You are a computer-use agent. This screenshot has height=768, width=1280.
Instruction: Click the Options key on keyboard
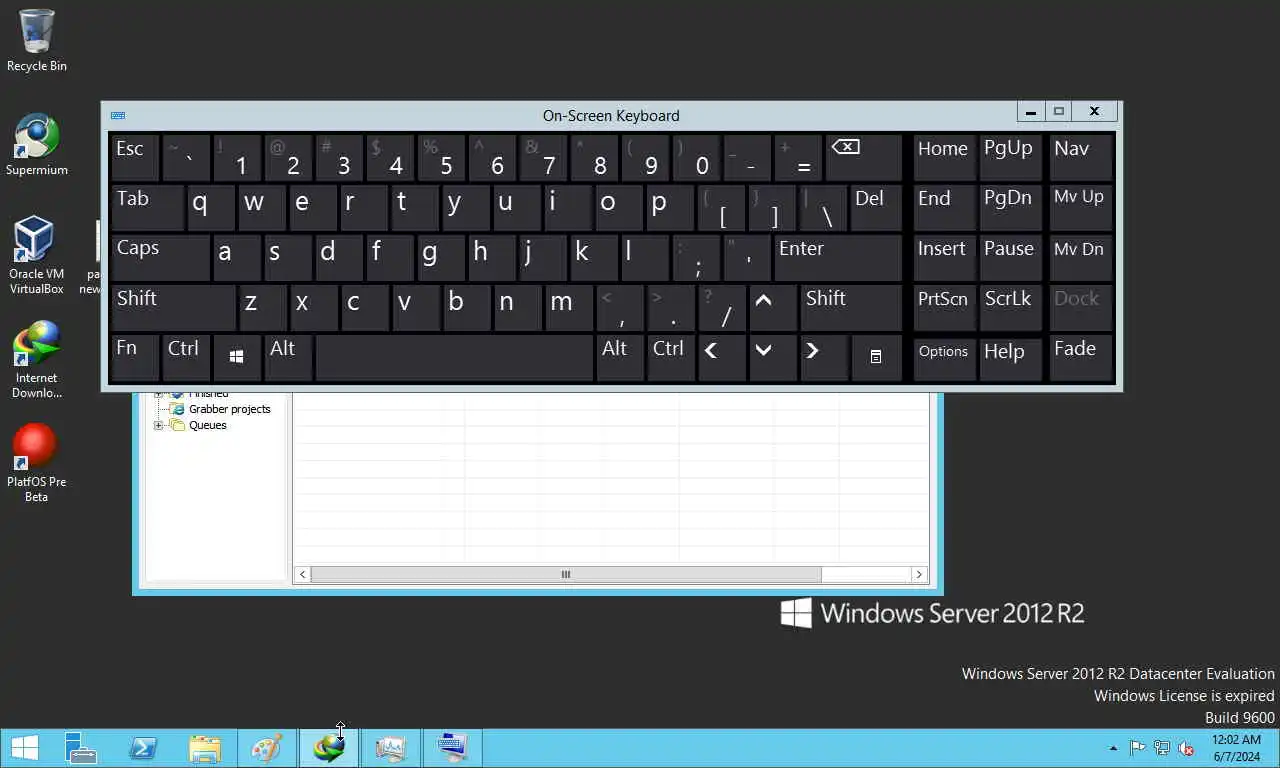944,358
